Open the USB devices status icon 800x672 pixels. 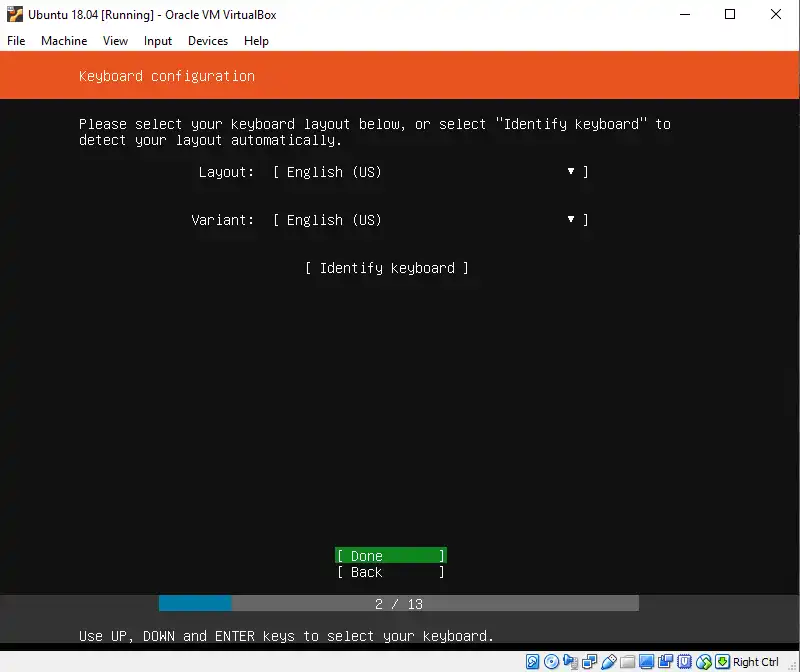pos(608,662)
